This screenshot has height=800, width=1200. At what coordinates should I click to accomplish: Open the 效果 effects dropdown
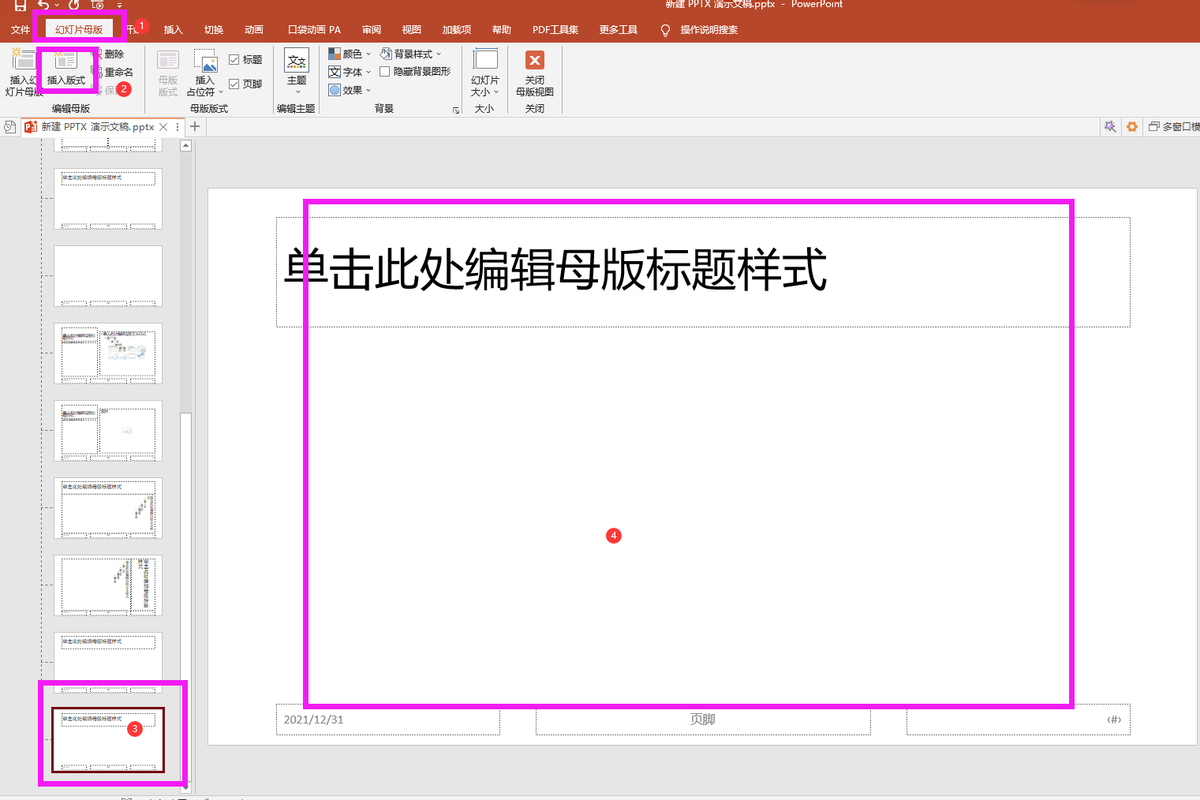(350, 90)
